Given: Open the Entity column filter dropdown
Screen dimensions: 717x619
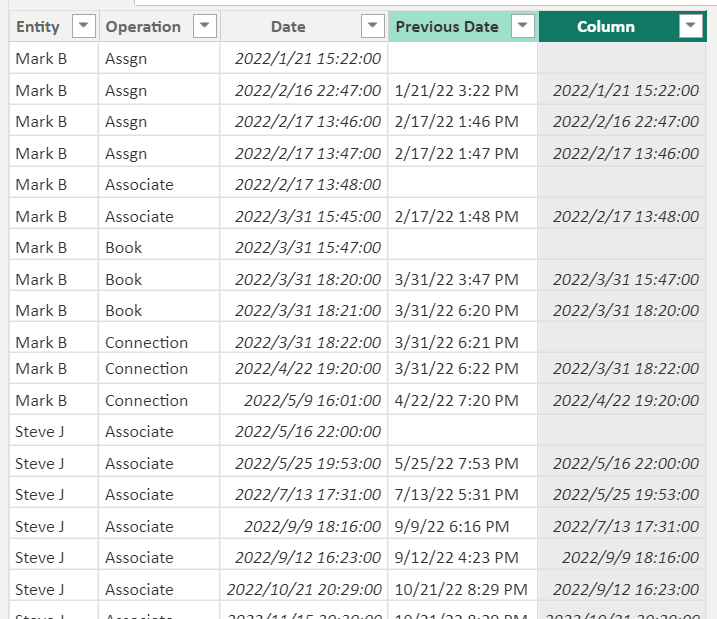Looking at the screenshot, I should pyautogui.click(x=84, y=26).
